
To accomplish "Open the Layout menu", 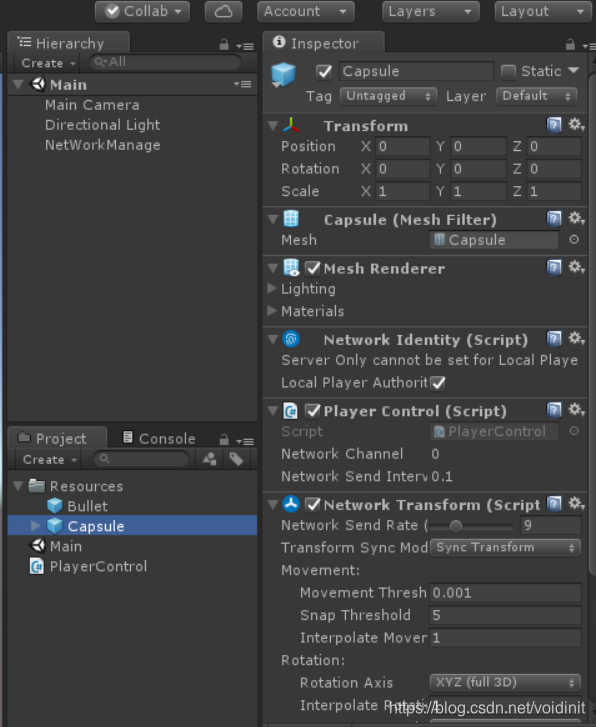I will [545, 11].
